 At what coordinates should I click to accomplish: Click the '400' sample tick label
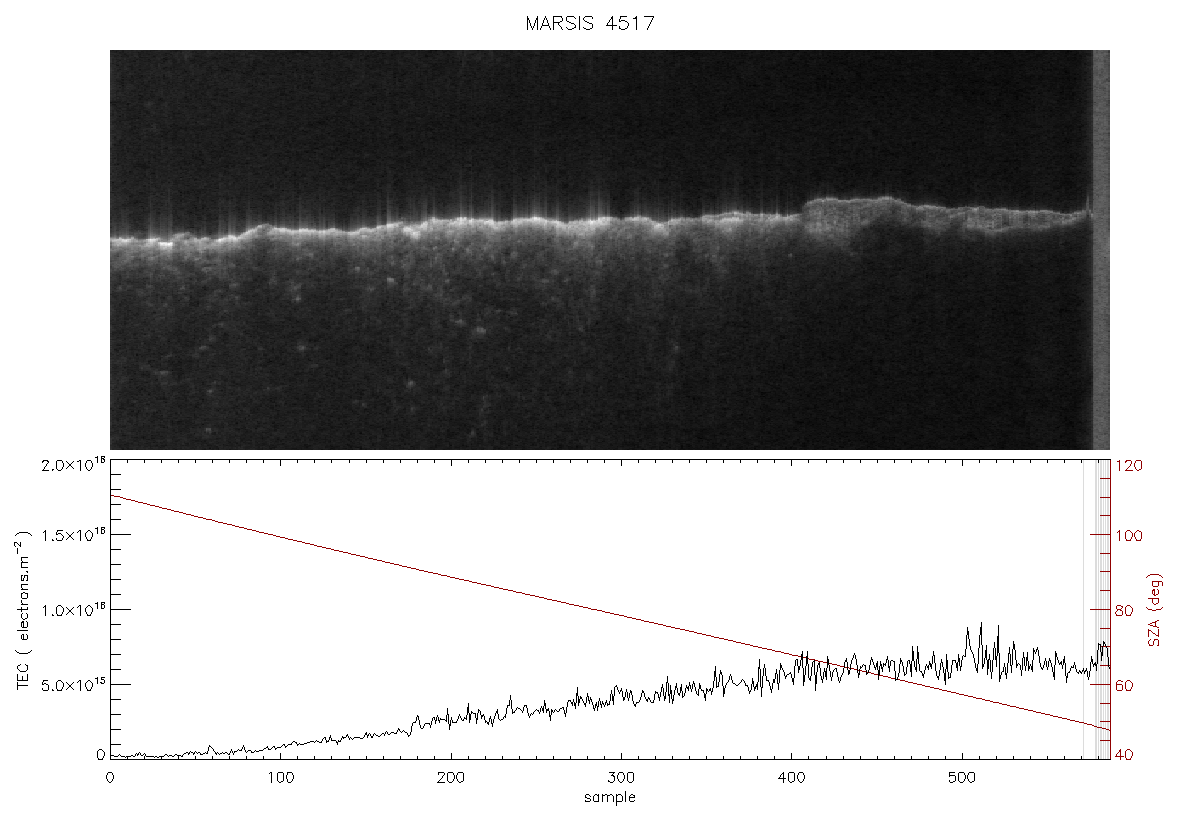tap(792, 777)
